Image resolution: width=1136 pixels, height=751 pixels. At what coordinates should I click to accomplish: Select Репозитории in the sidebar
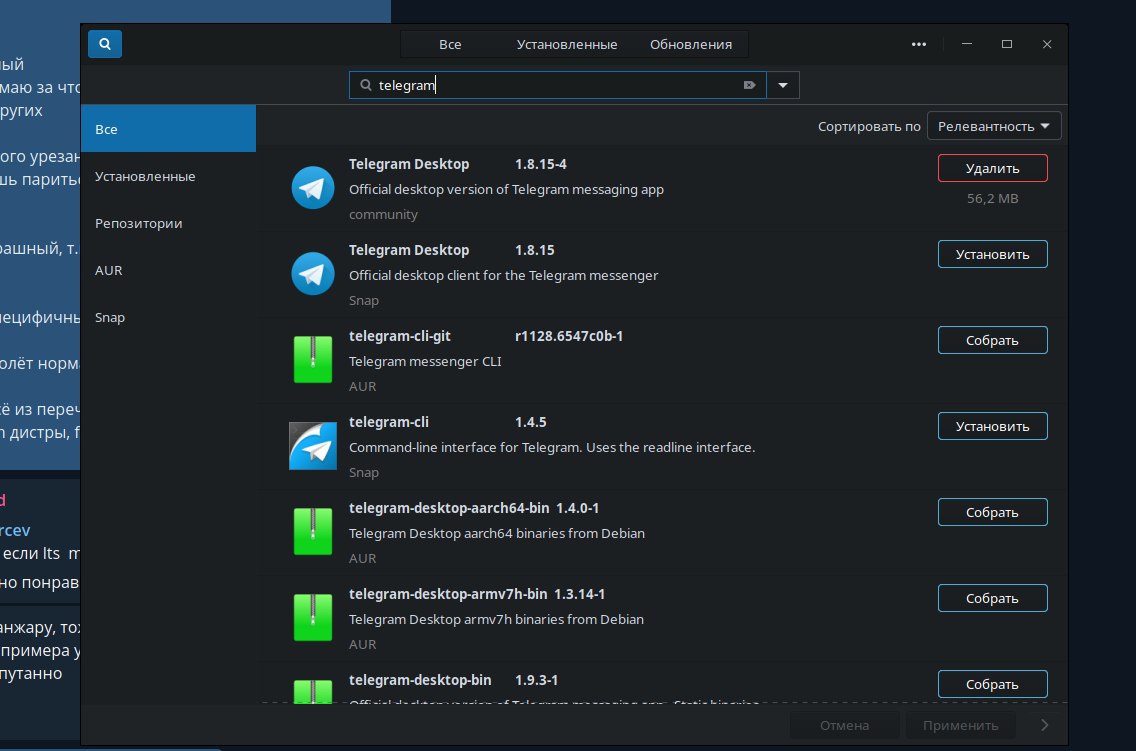tap(168, 223)
